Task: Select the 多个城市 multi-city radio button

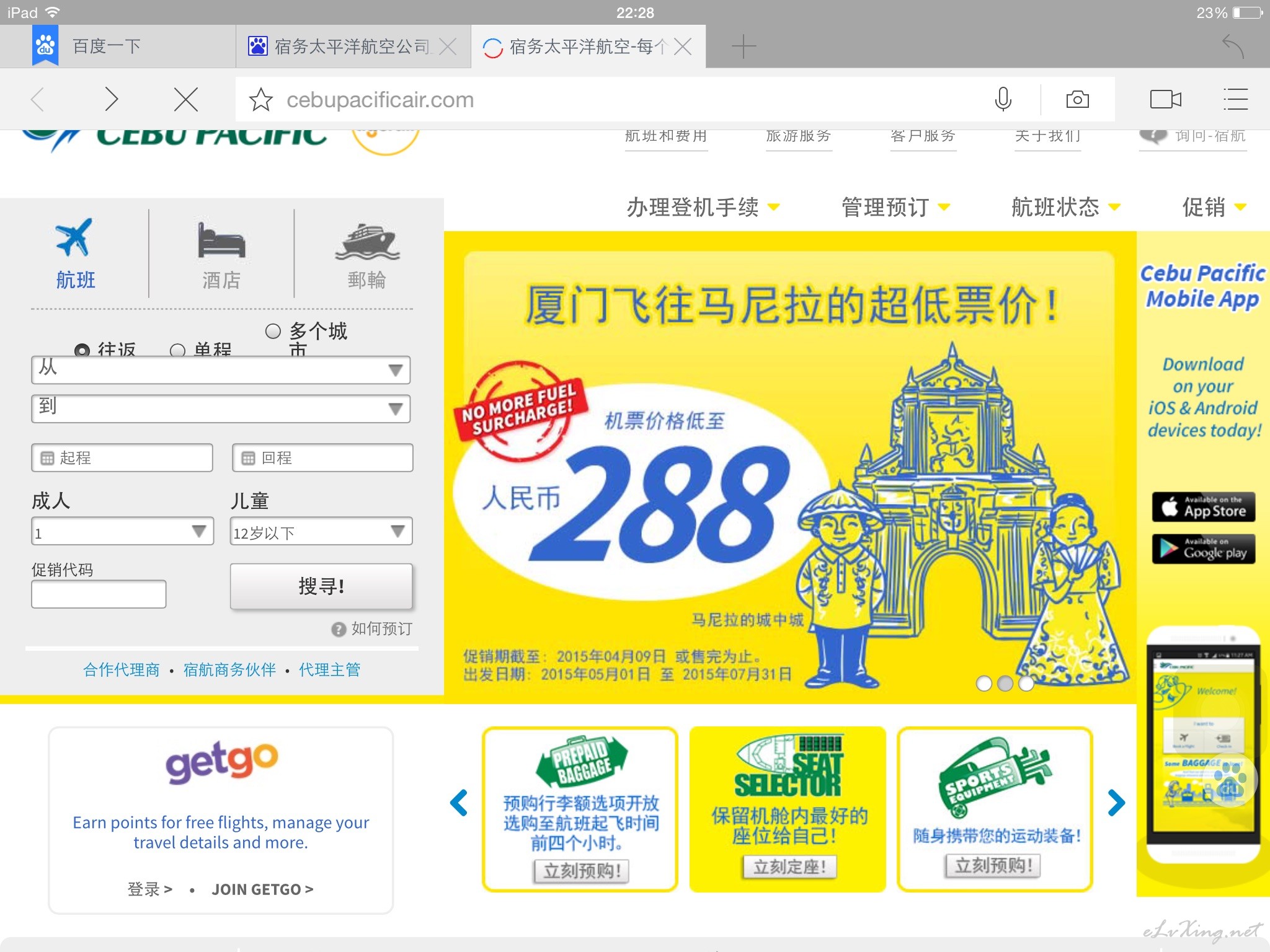Action: click(x=273, y=332)
